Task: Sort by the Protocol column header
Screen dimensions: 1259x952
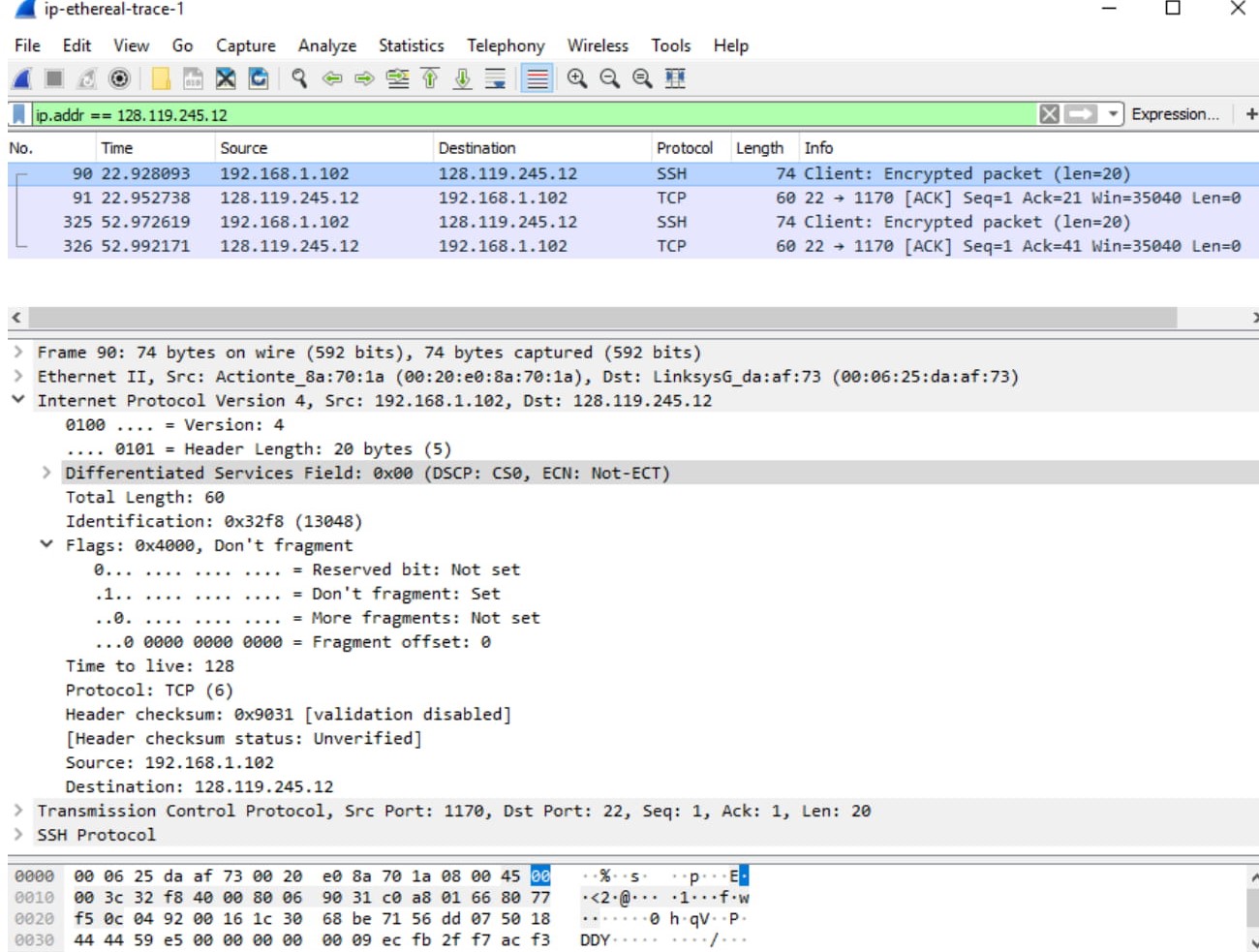Action: click(690, 148)
